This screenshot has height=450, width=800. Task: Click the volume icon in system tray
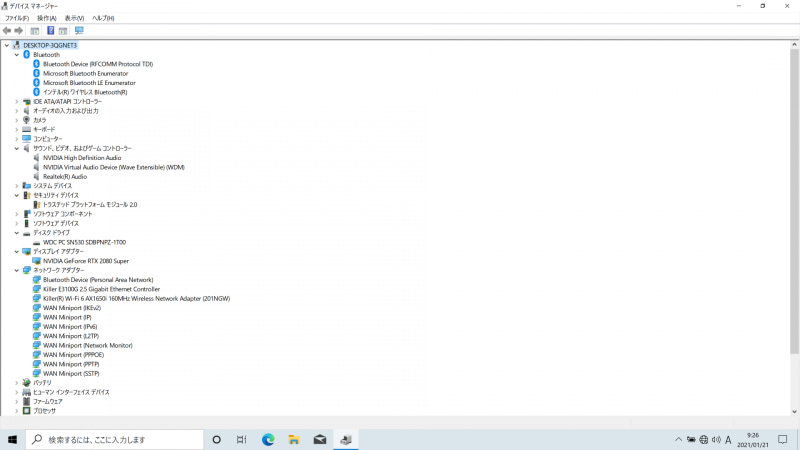[x=716, y=439]
